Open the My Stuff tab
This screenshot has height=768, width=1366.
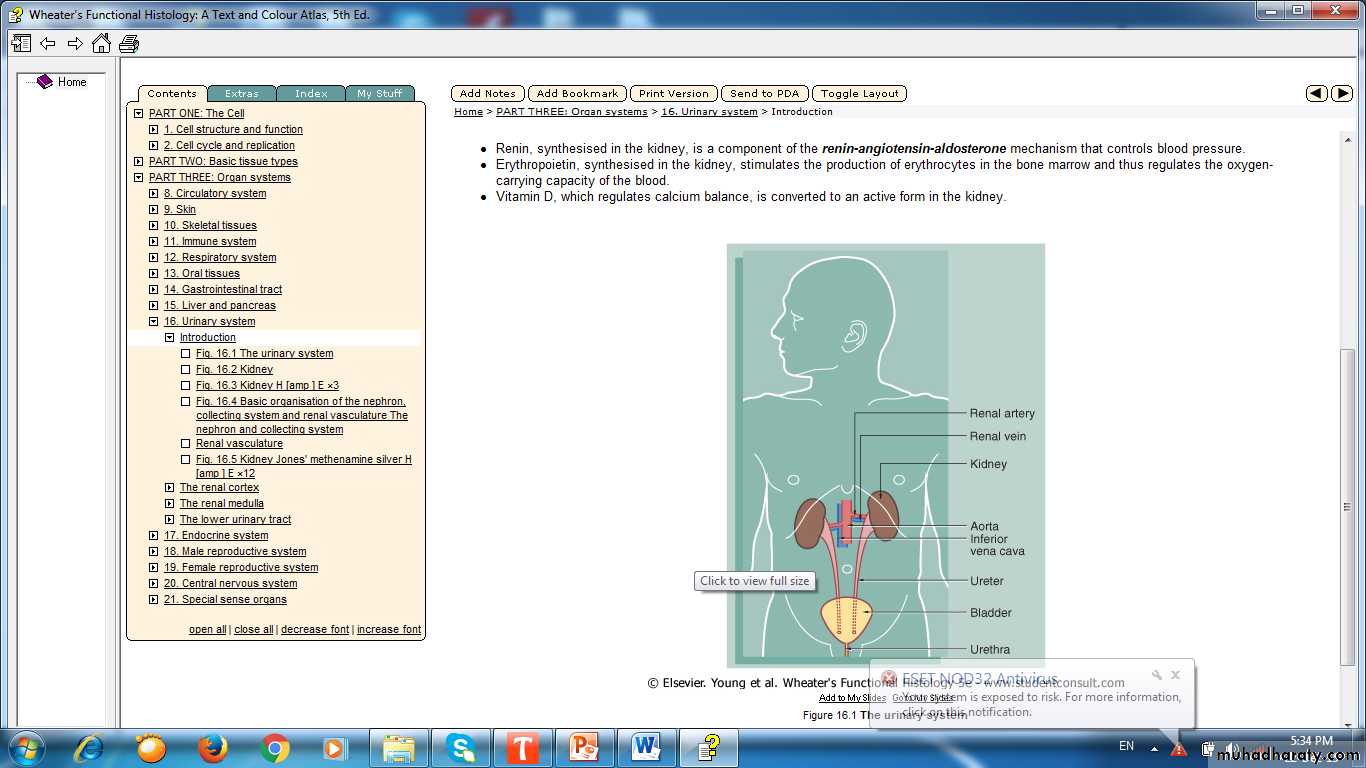(x=379, y=93)
